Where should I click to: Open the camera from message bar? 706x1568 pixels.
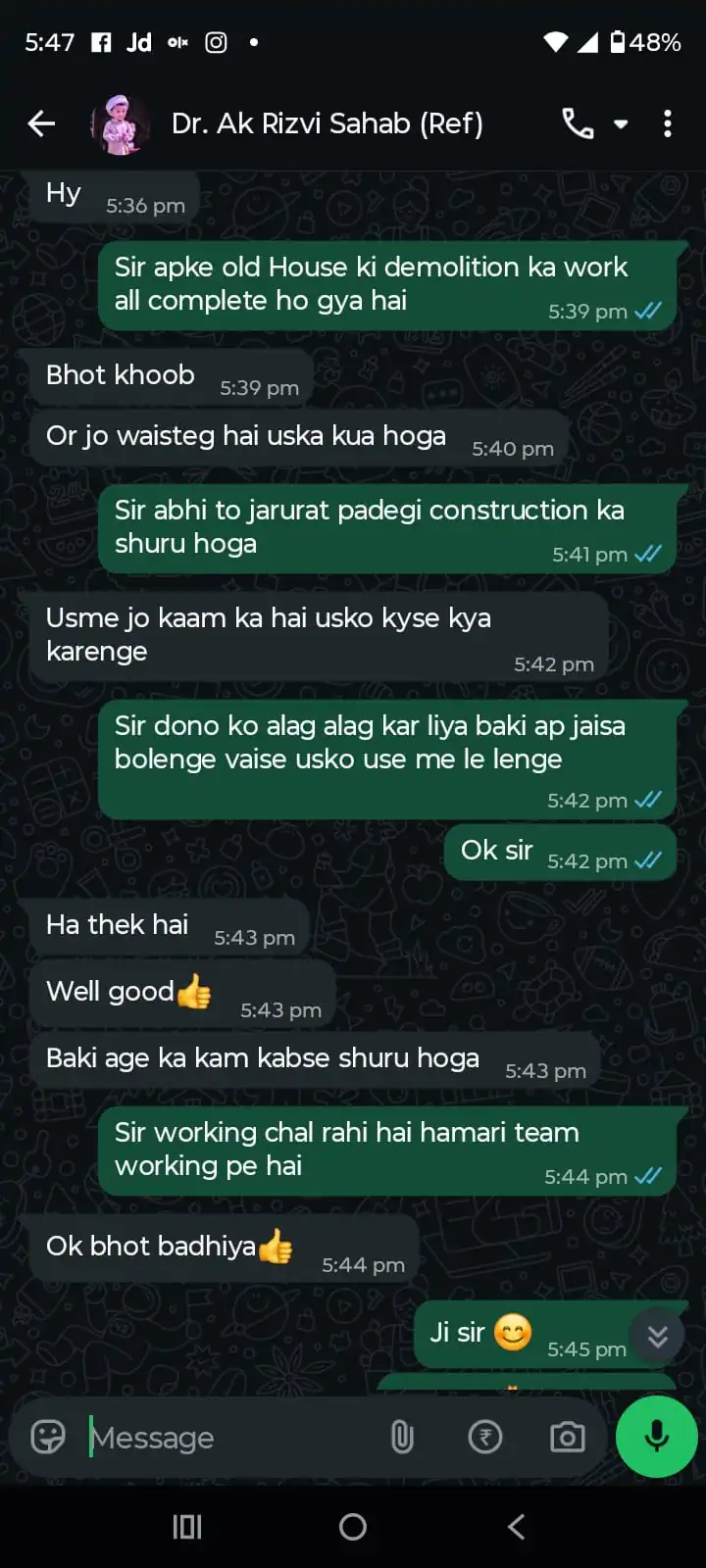[568, 1438]
